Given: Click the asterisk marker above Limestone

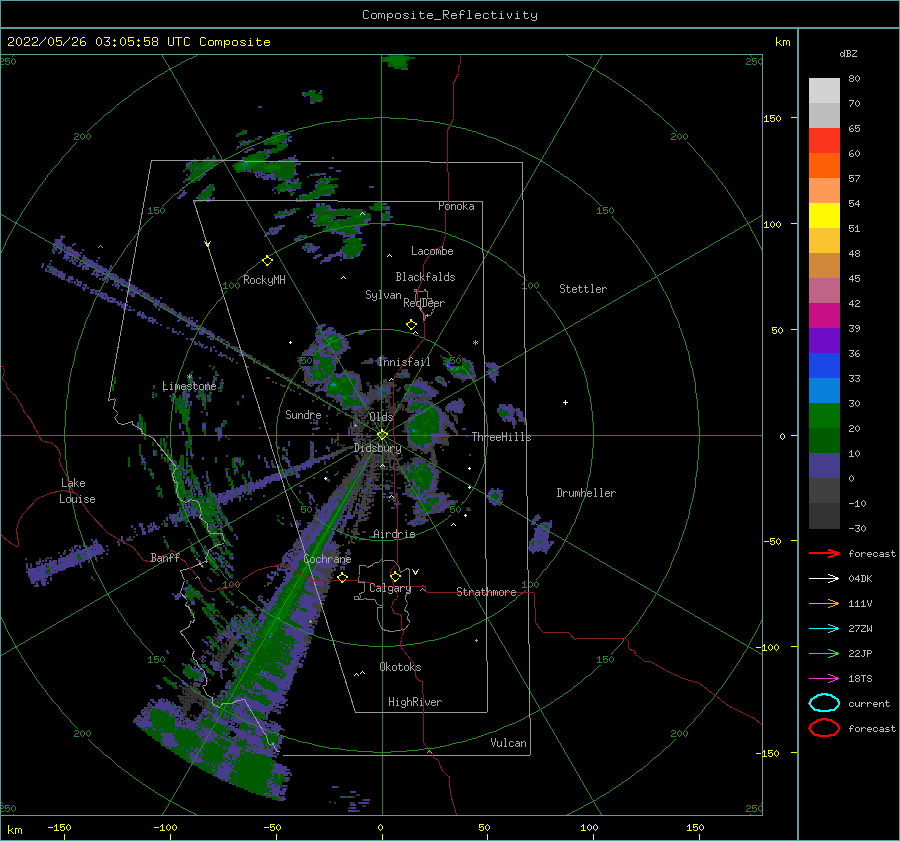Looking at the screenshot, I should [x=189, y=377].
